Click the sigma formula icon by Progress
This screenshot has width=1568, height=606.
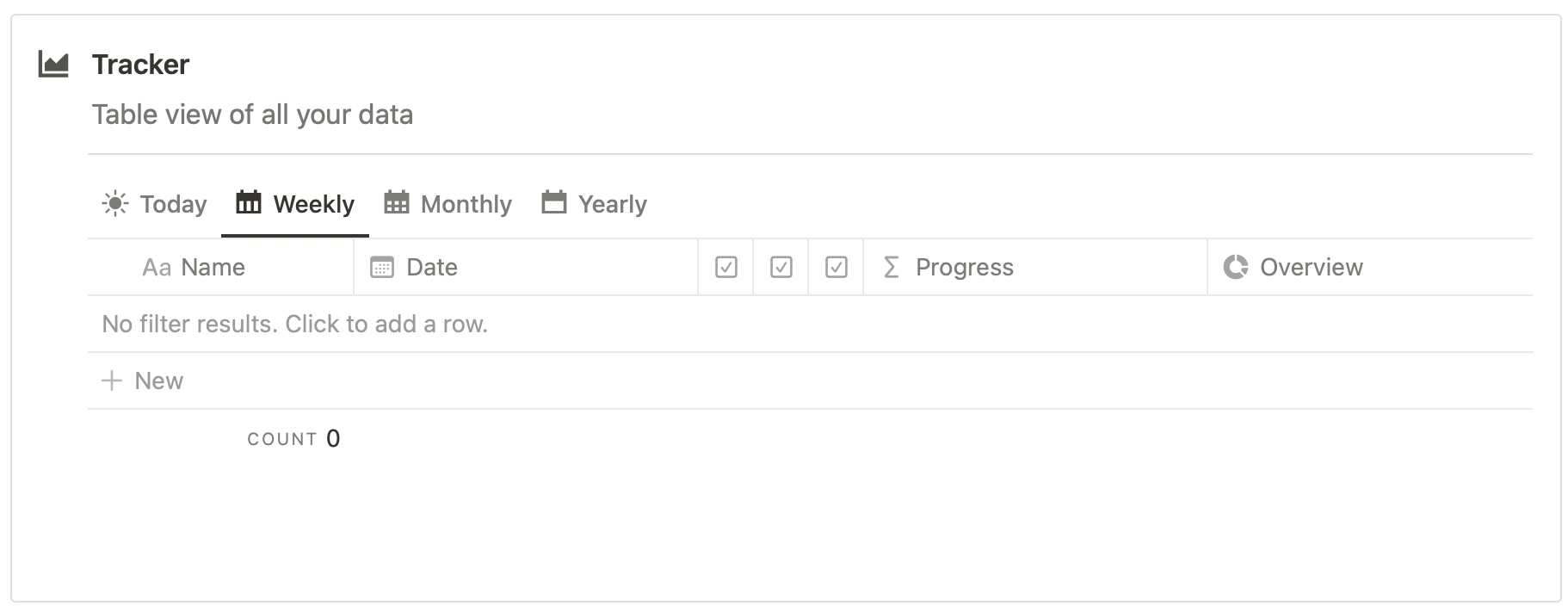(892, 268)
